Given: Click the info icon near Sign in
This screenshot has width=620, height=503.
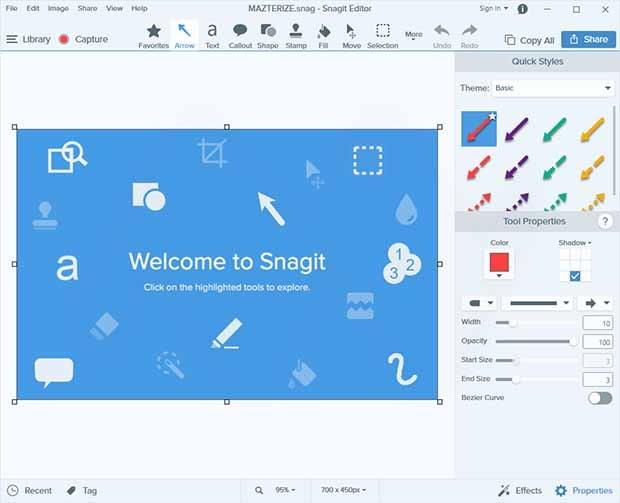Looking at the screenshot, I should 522,9.
